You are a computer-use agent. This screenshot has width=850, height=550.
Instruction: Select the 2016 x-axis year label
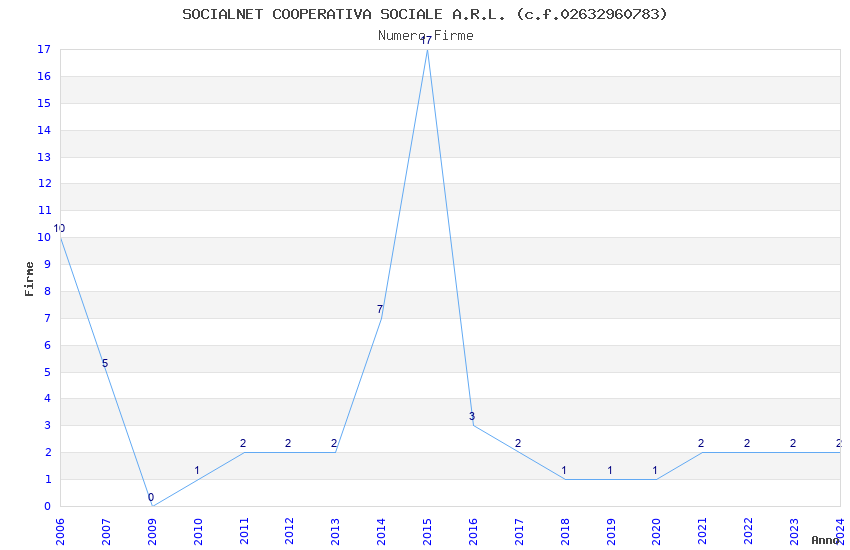pyautogui.click(x=473, y=532)
